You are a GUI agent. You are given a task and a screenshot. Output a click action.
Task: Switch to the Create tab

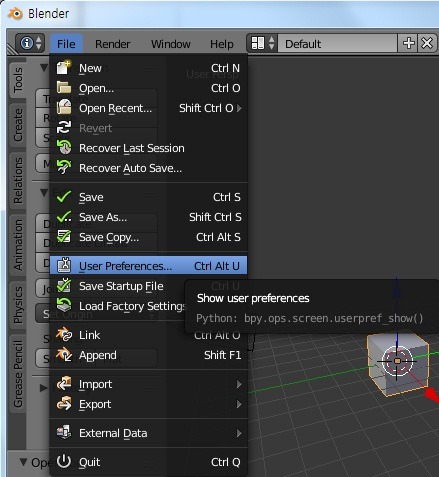pyautogui.click(x=18, y=125)
